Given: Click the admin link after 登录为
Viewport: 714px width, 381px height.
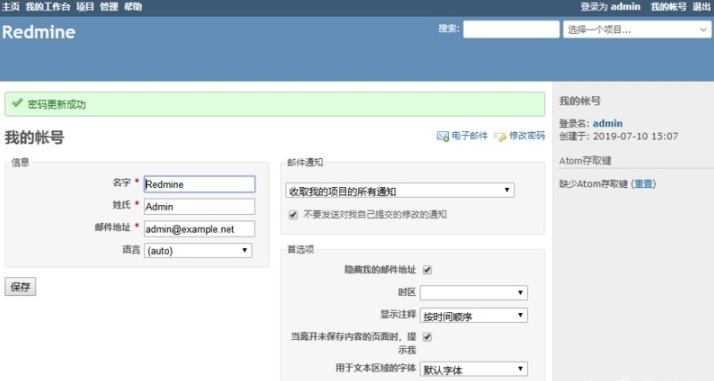Looking at the screenshot, I should pyautogui.click(x=626, y=7).
